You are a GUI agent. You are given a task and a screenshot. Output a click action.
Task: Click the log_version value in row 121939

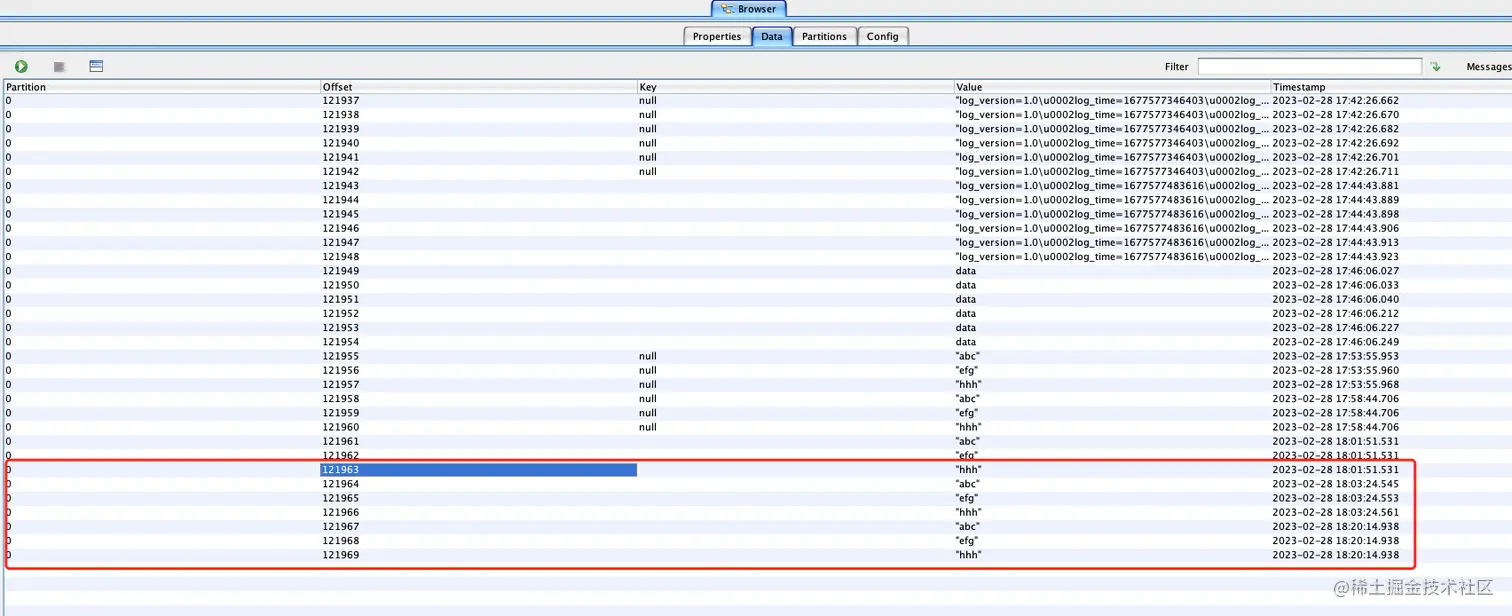[1112, 129]
